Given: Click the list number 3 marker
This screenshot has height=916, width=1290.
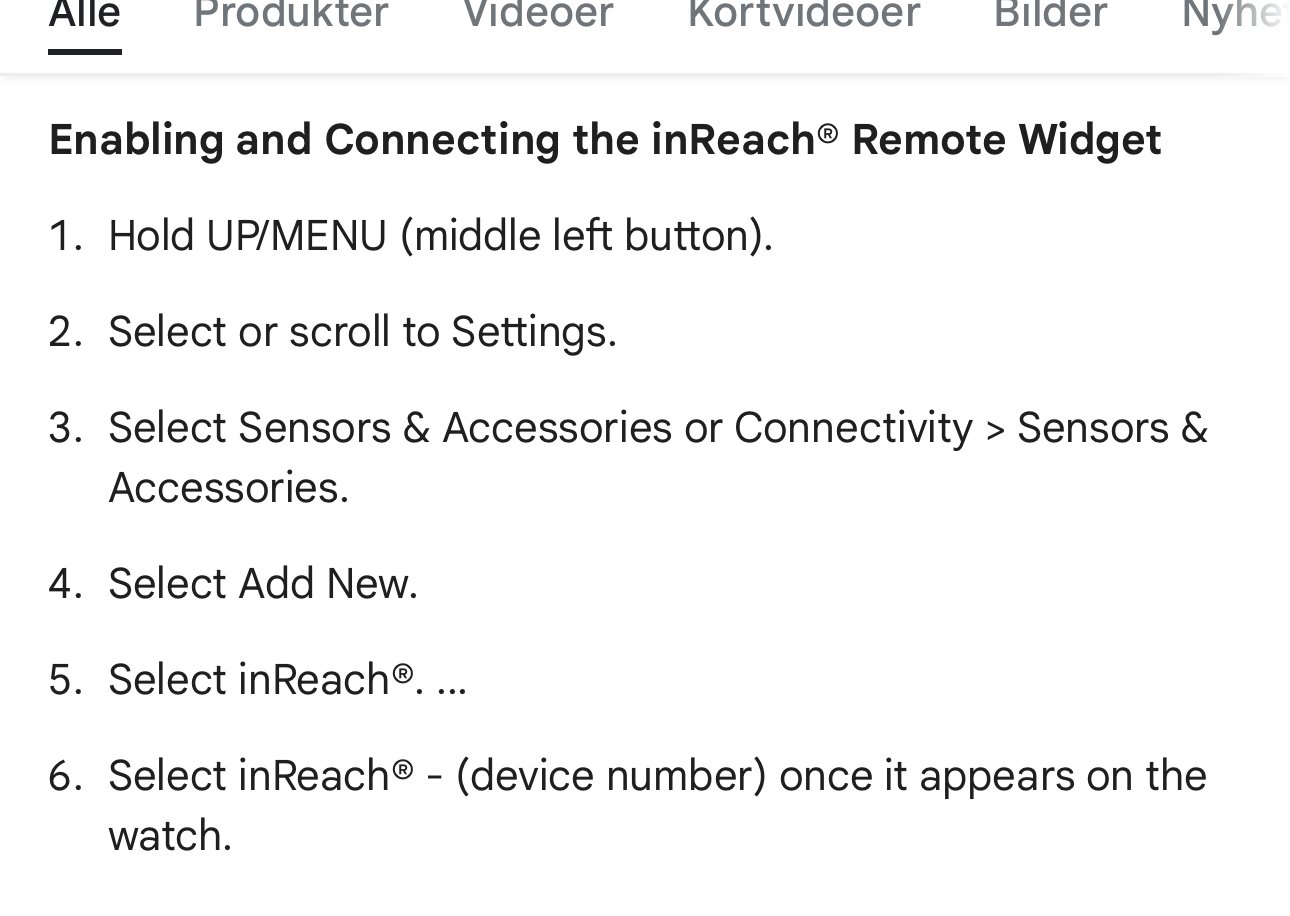Looking at the screenshot, I should [x=65, y=428].
